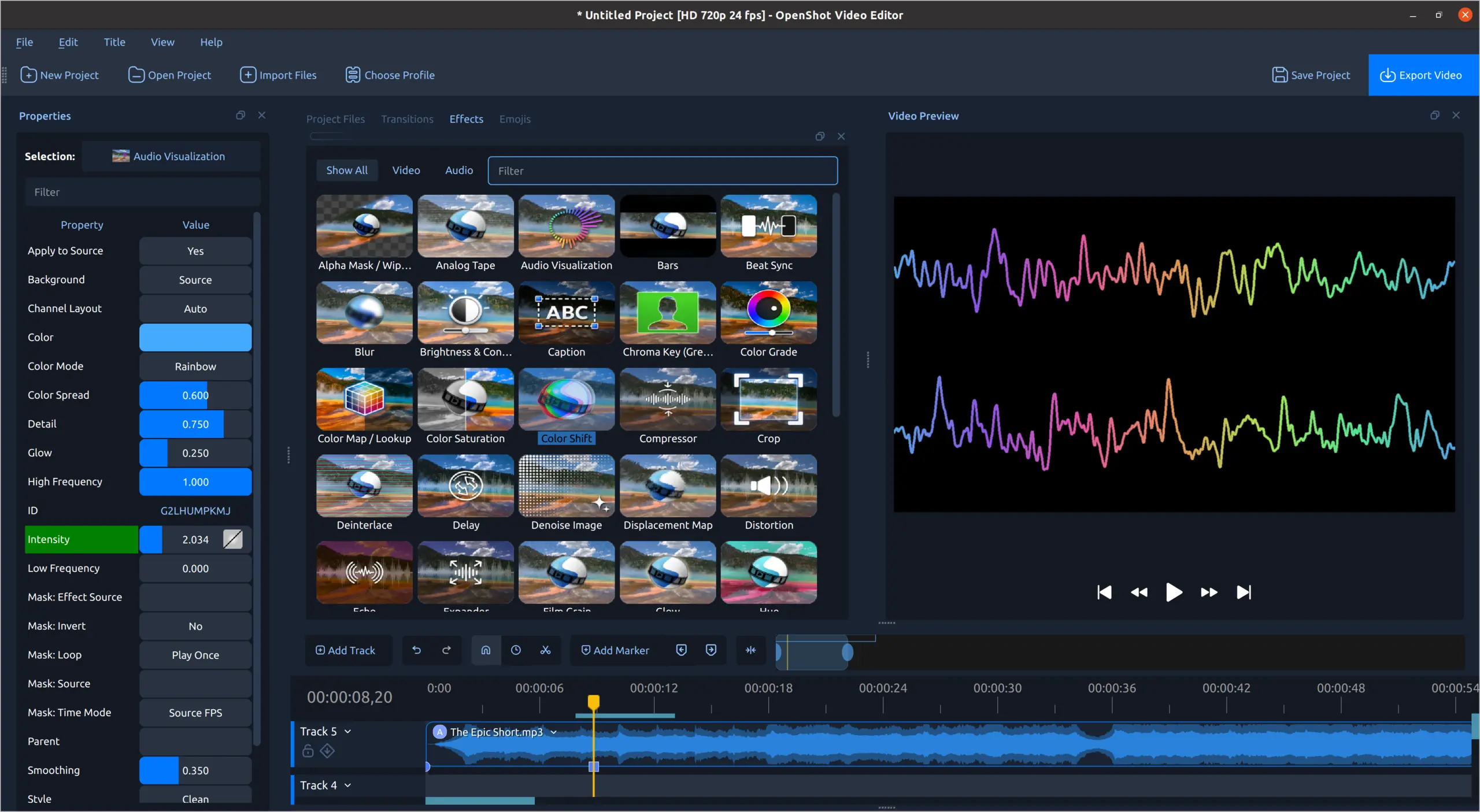The height and width of the screenshot is (812, 1480).
Task: Toggle timeline snapping magnet button
Action: (x=486, y=650)
